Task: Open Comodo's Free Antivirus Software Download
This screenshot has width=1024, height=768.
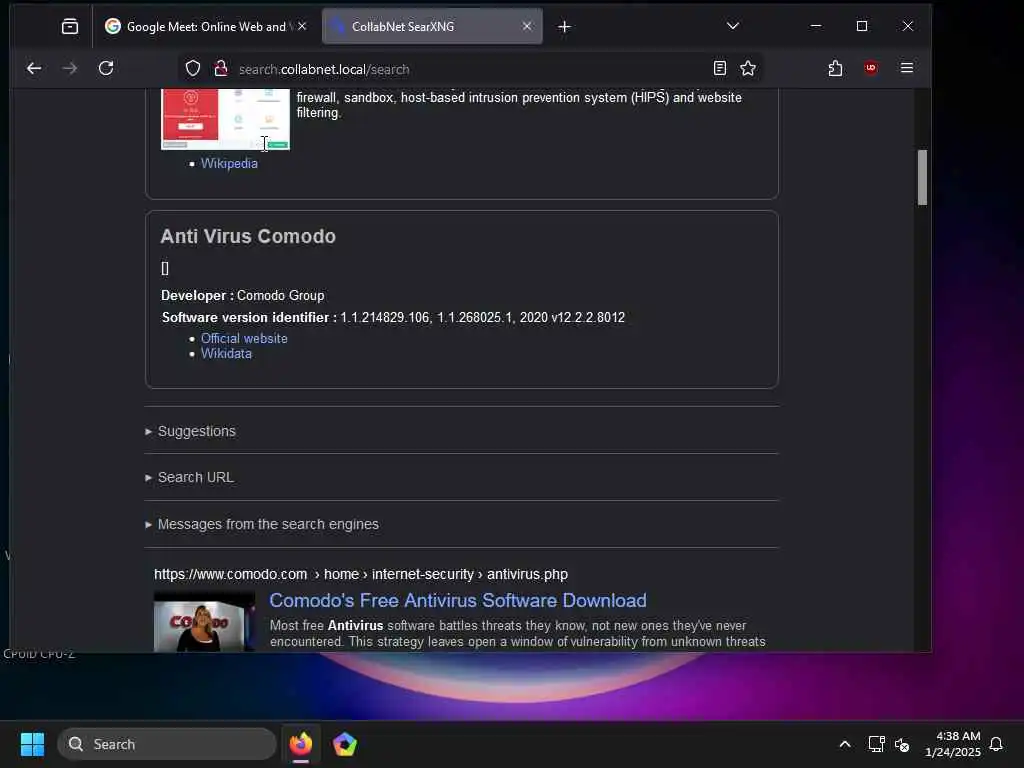Action: click(458, 600)
